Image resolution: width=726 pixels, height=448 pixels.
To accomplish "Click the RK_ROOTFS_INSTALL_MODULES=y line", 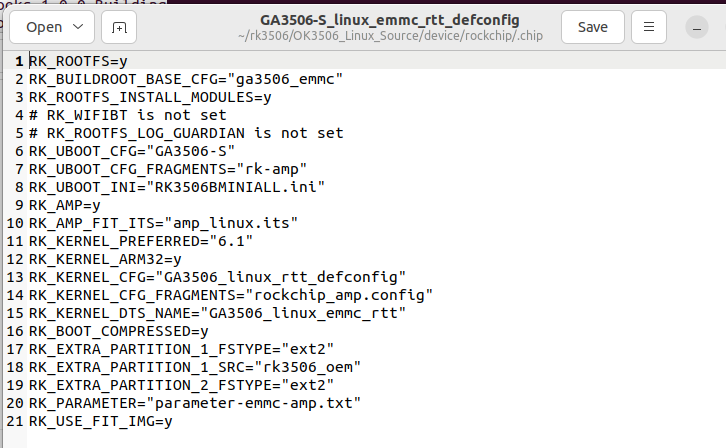I will coord(150,97).
